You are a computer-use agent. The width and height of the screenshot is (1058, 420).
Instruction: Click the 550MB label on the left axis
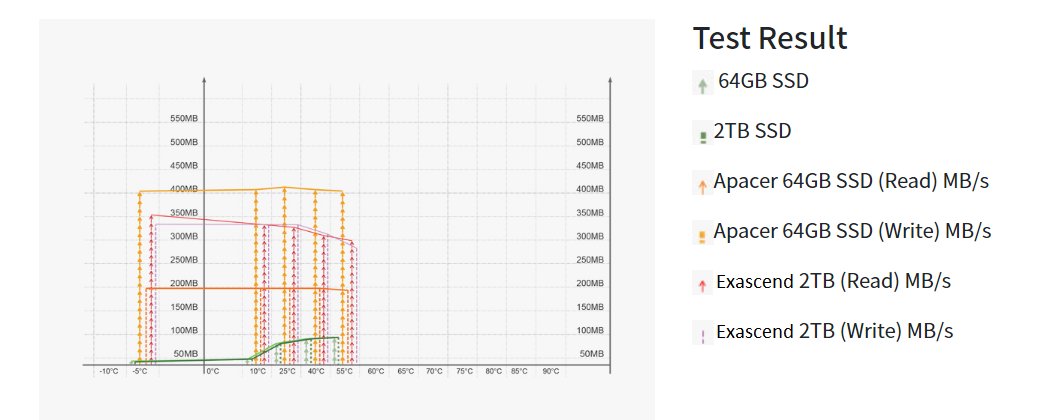tap(184, 119)
